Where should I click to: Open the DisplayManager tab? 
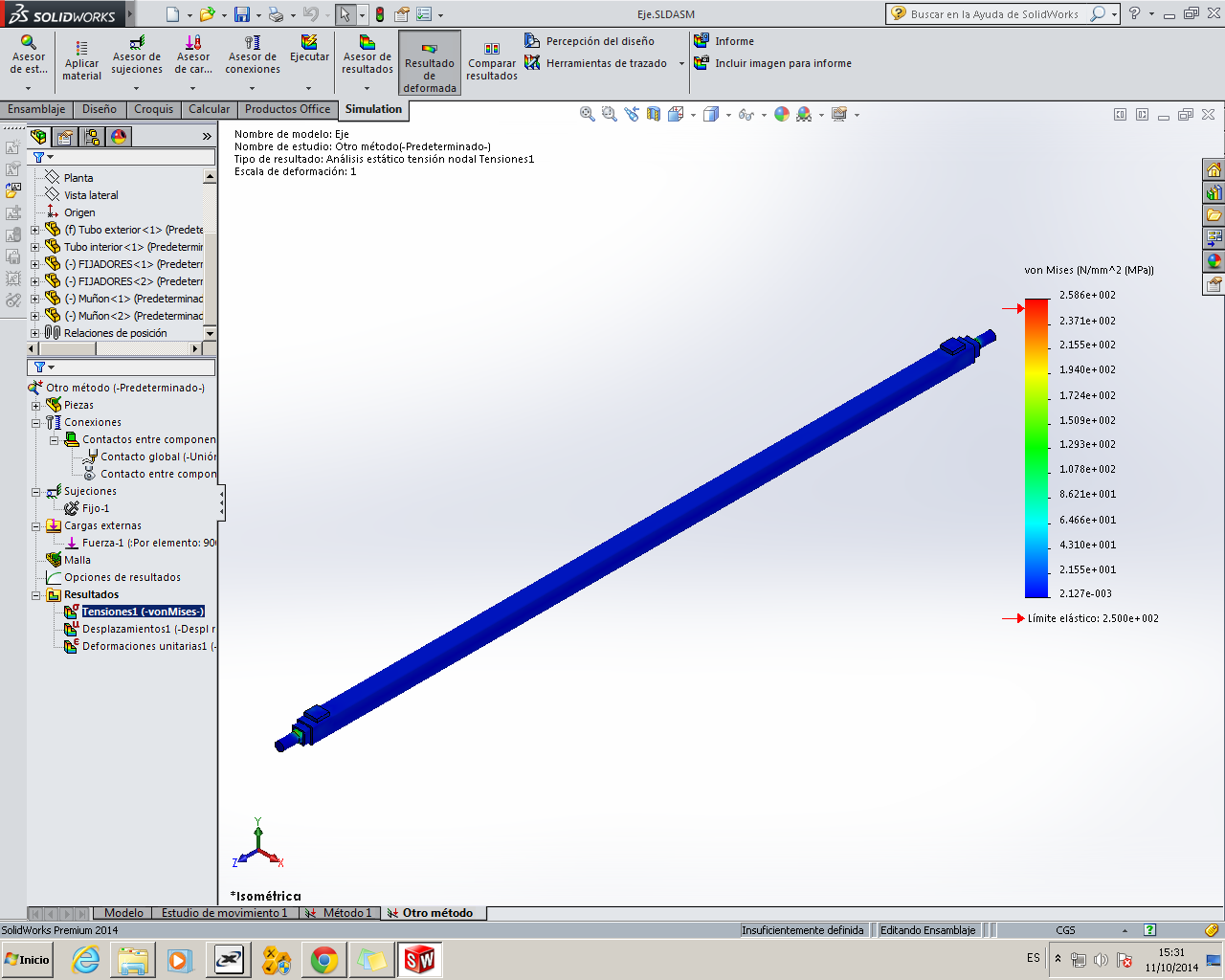pyautogui.click(x=119, y=137)
